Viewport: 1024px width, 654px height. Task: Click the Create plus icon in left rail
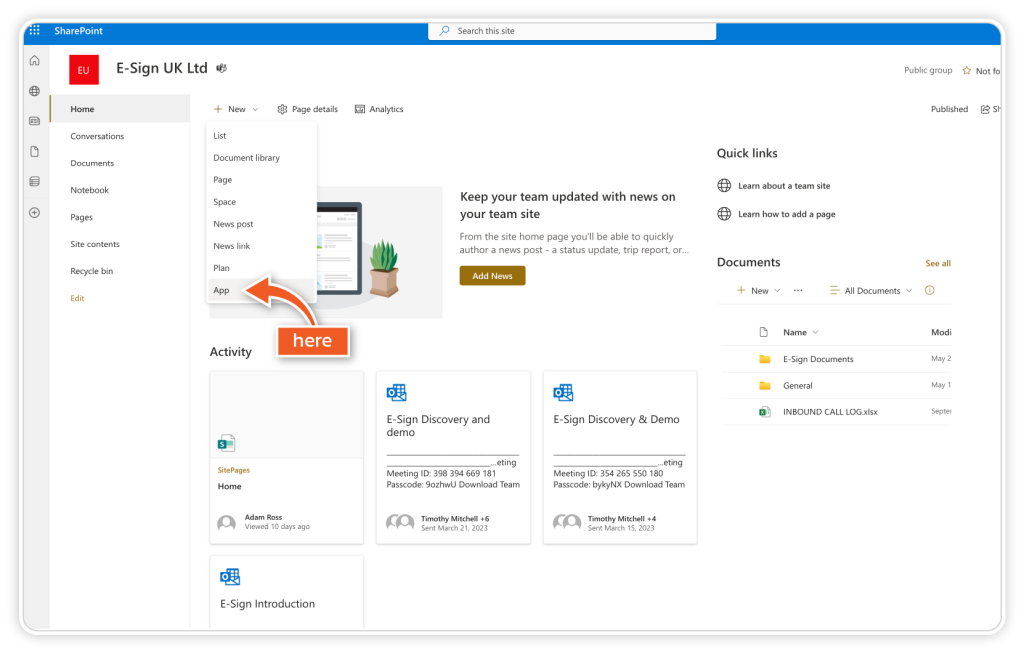click(35, 212)
